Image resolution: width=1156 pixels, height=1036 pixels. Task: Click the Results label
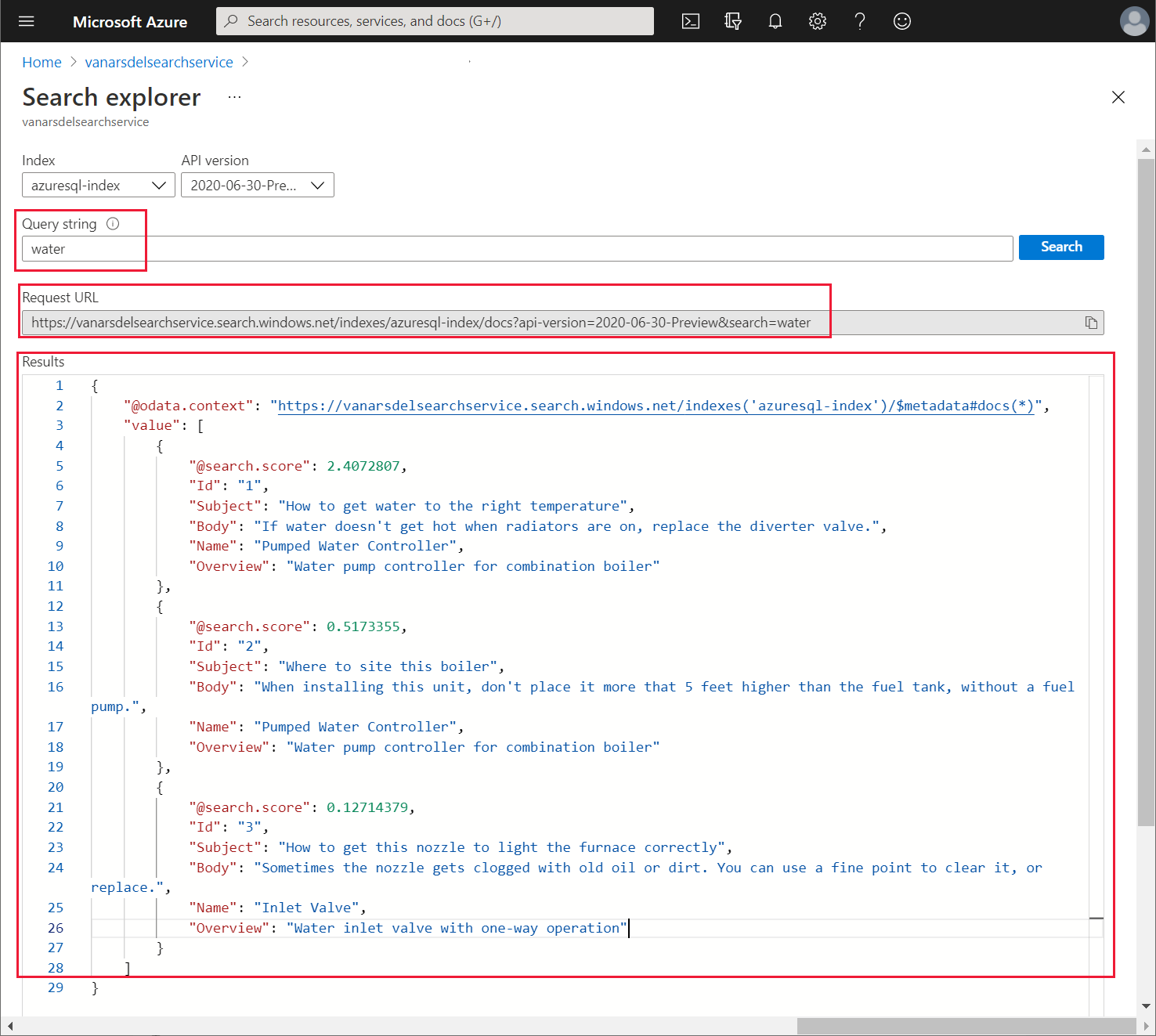[x=43, y=362]
